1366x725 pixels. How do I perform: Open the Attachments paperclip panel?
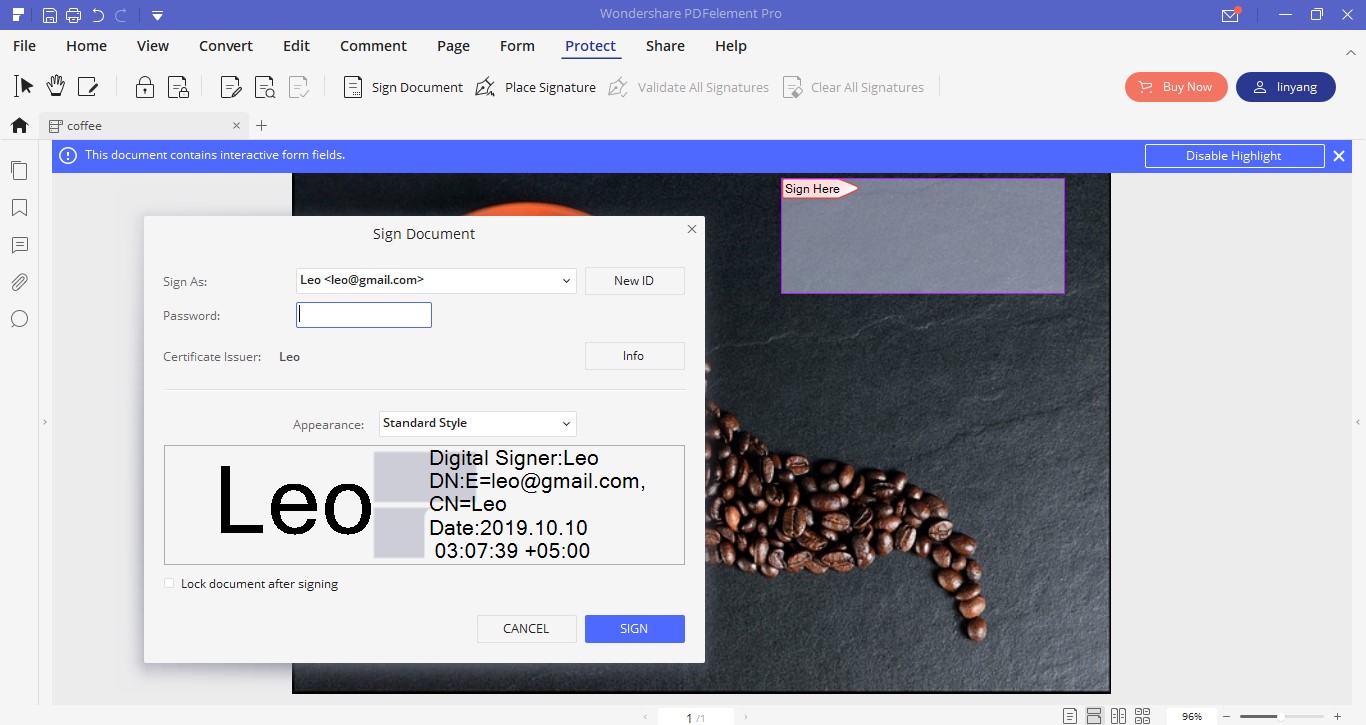pos(19,282)
